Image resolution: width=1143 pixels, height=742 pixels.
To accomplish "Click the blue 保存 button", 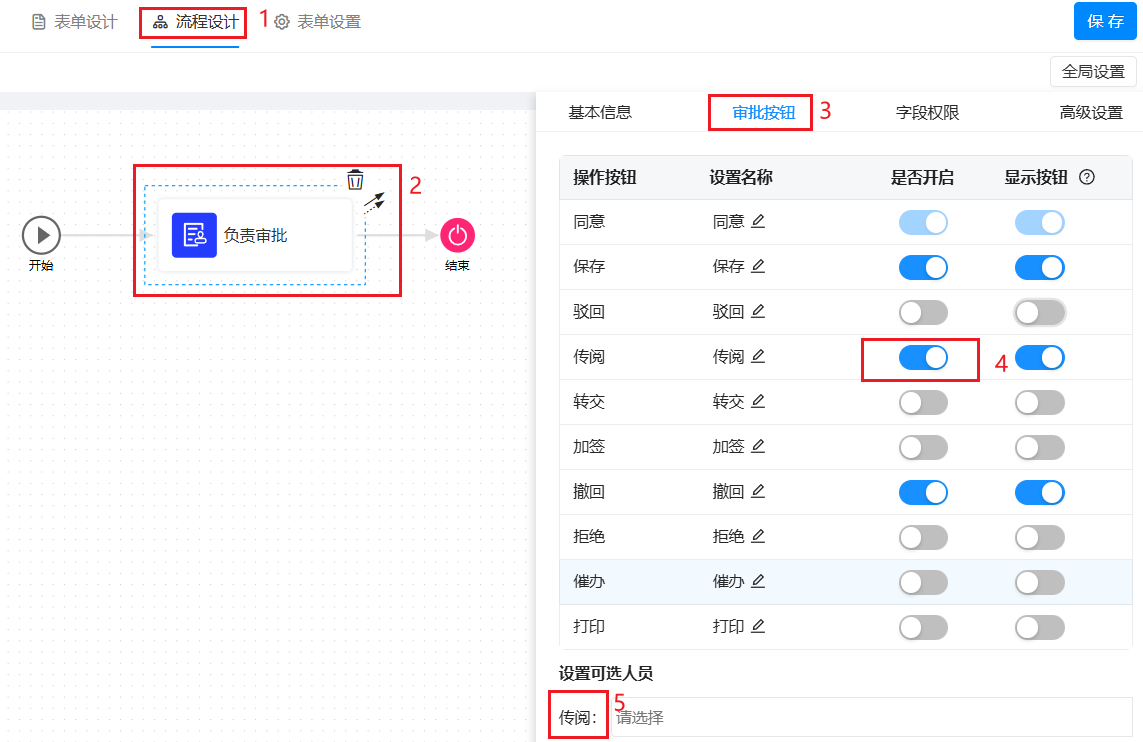I will point(1104,21).
